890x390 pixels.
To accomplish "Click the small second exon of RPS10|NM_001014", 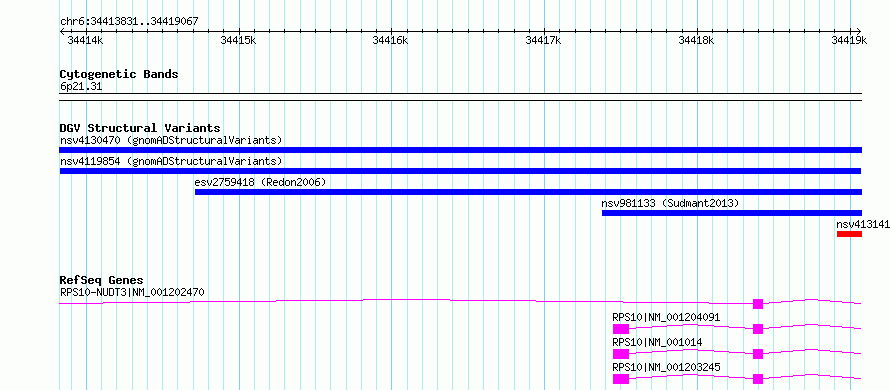I will tap(758, 354).
